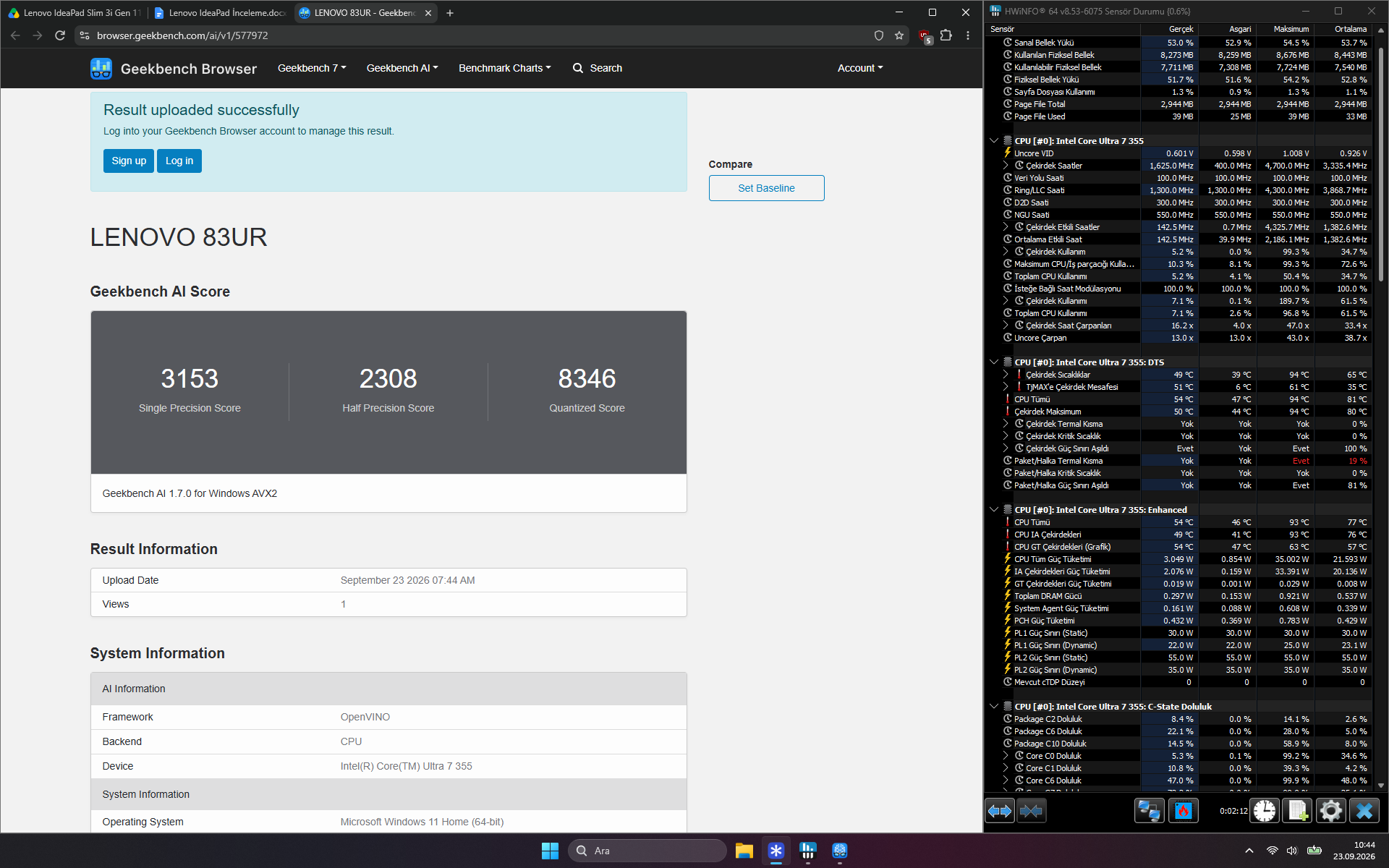Viewport: 1389px width, 868px height.
Task: Click the browser address bar URL
Action: 182,35
